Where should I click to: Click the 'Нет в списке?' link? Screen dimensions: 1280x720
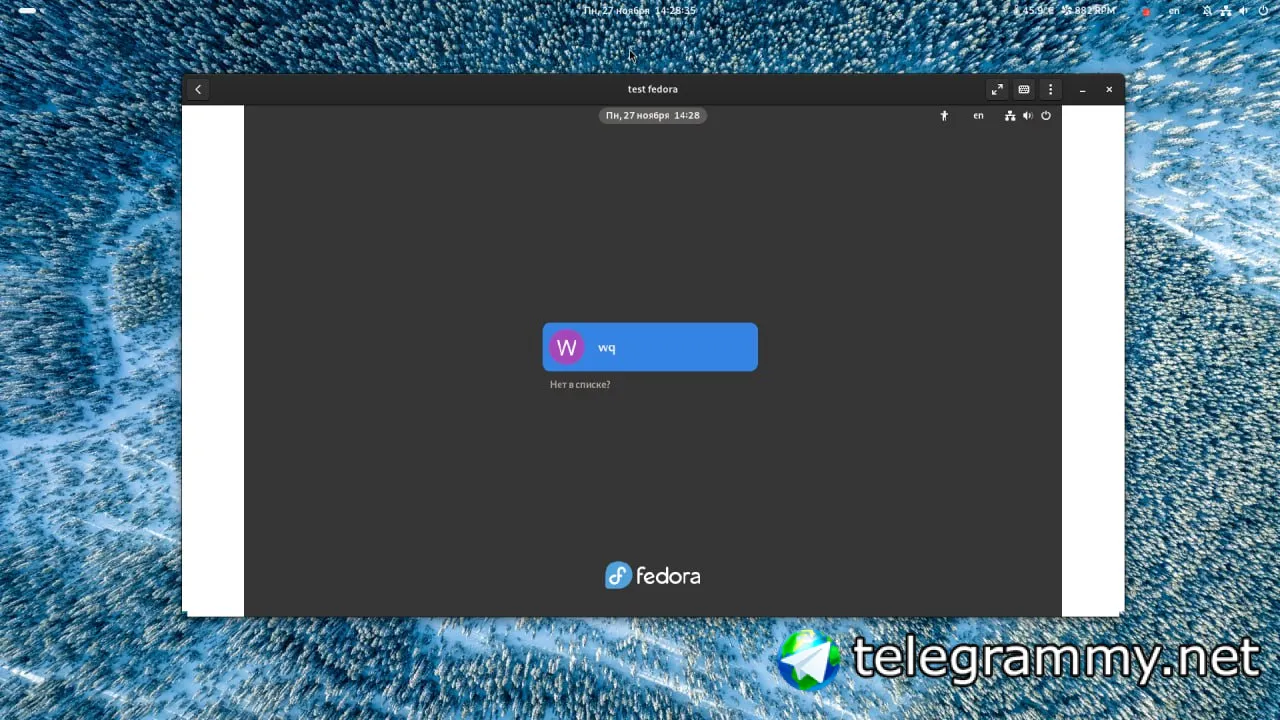point(580,385)
